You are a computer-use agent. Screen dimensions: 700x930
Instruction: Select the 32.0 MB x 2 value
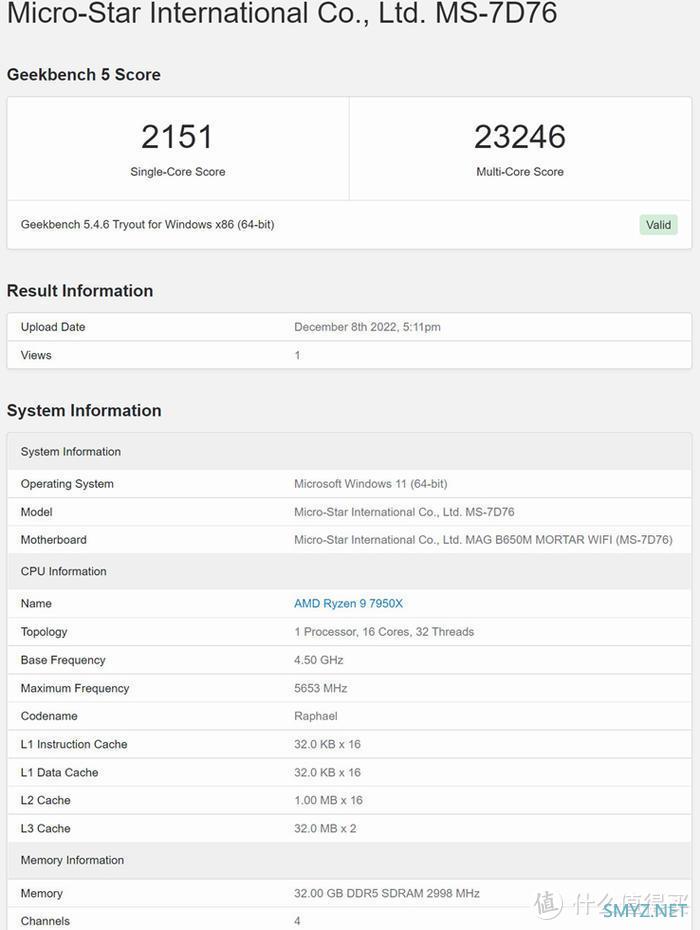pos(325,829)
